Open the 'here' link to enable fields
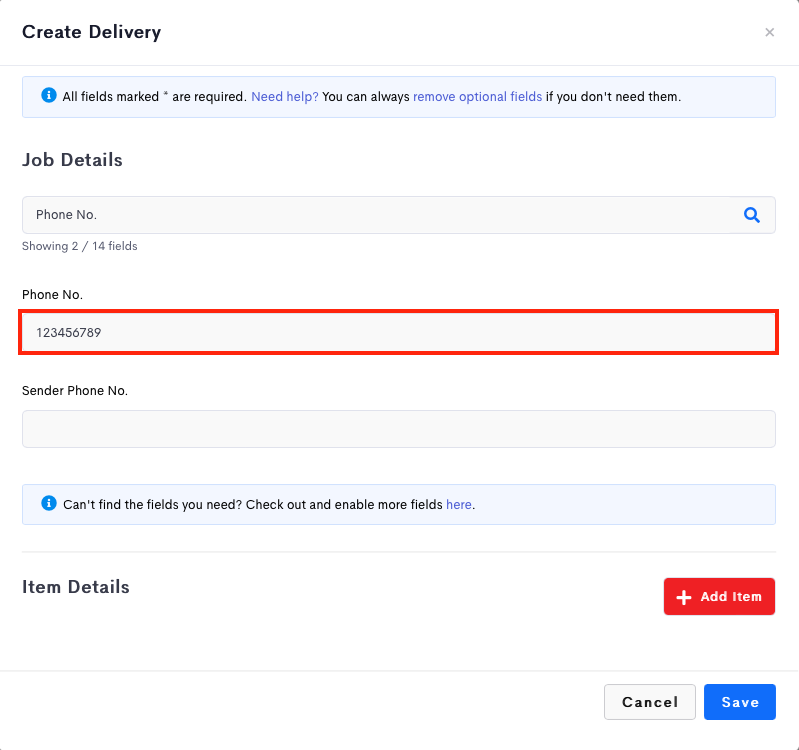Screen dimensions: 799x750 [x=459, y=504]
